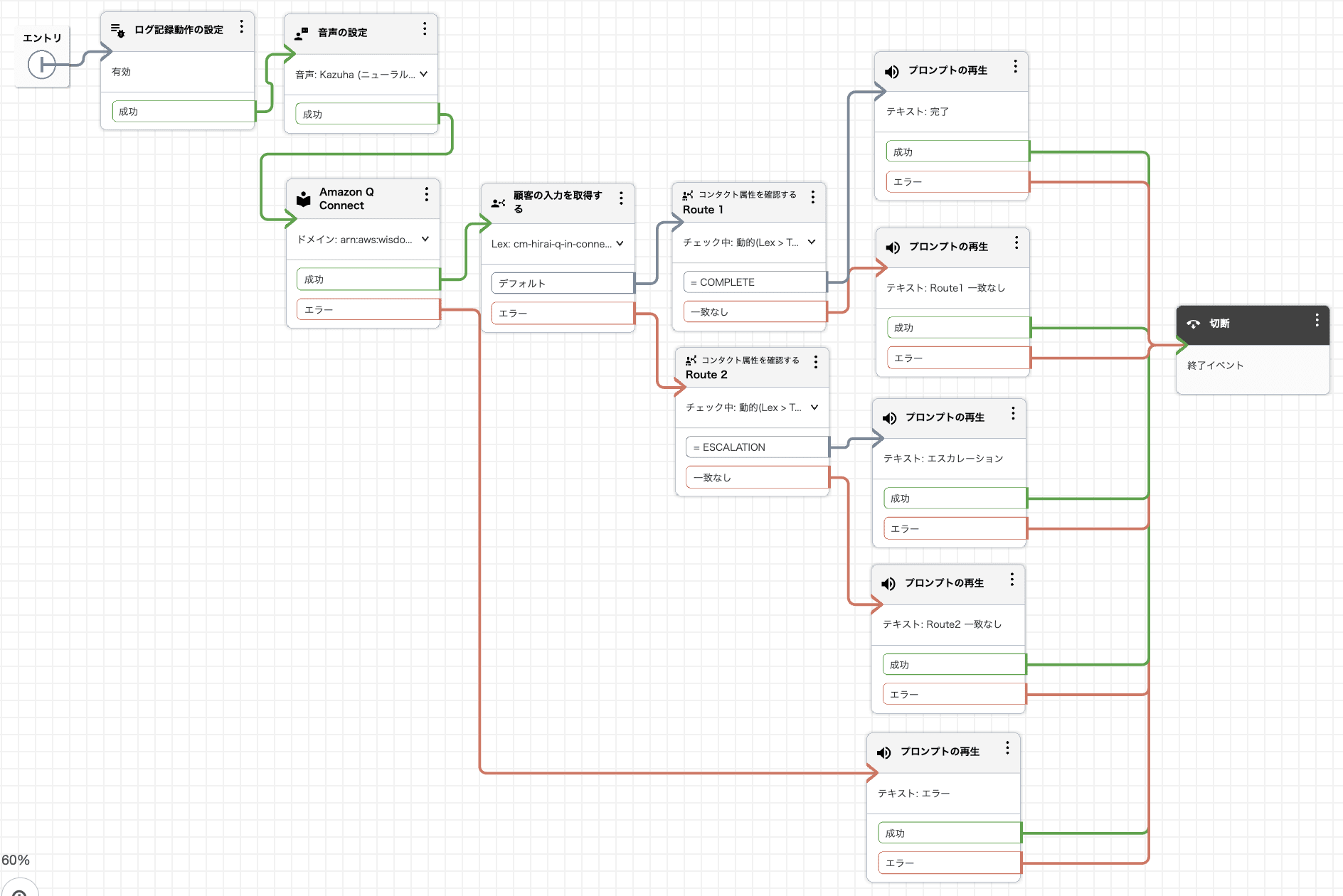The image size is (1343, 896).
Task: Select the エラー branch of customer input block
Action: point(563,314)
